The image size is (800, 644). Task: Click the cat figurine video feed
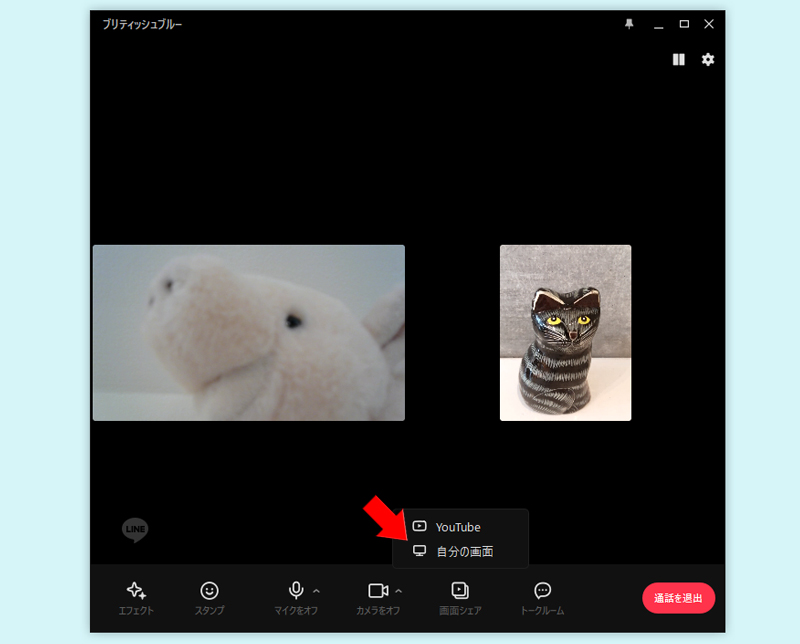coord(565,332)
